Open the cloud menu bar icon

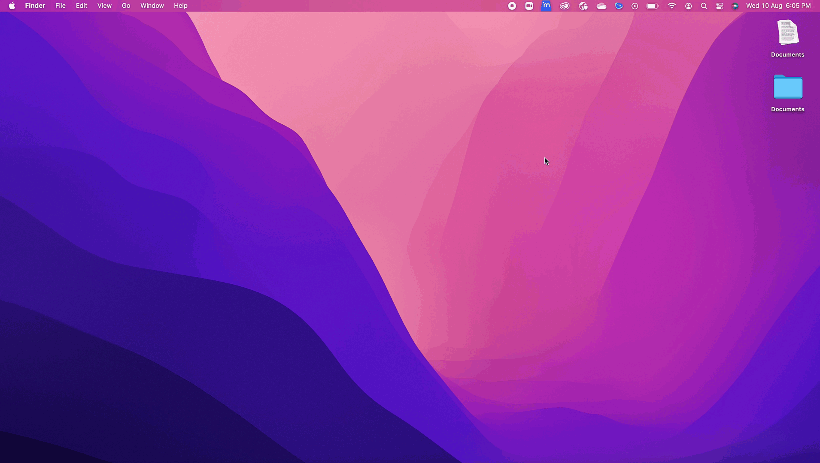601,6
